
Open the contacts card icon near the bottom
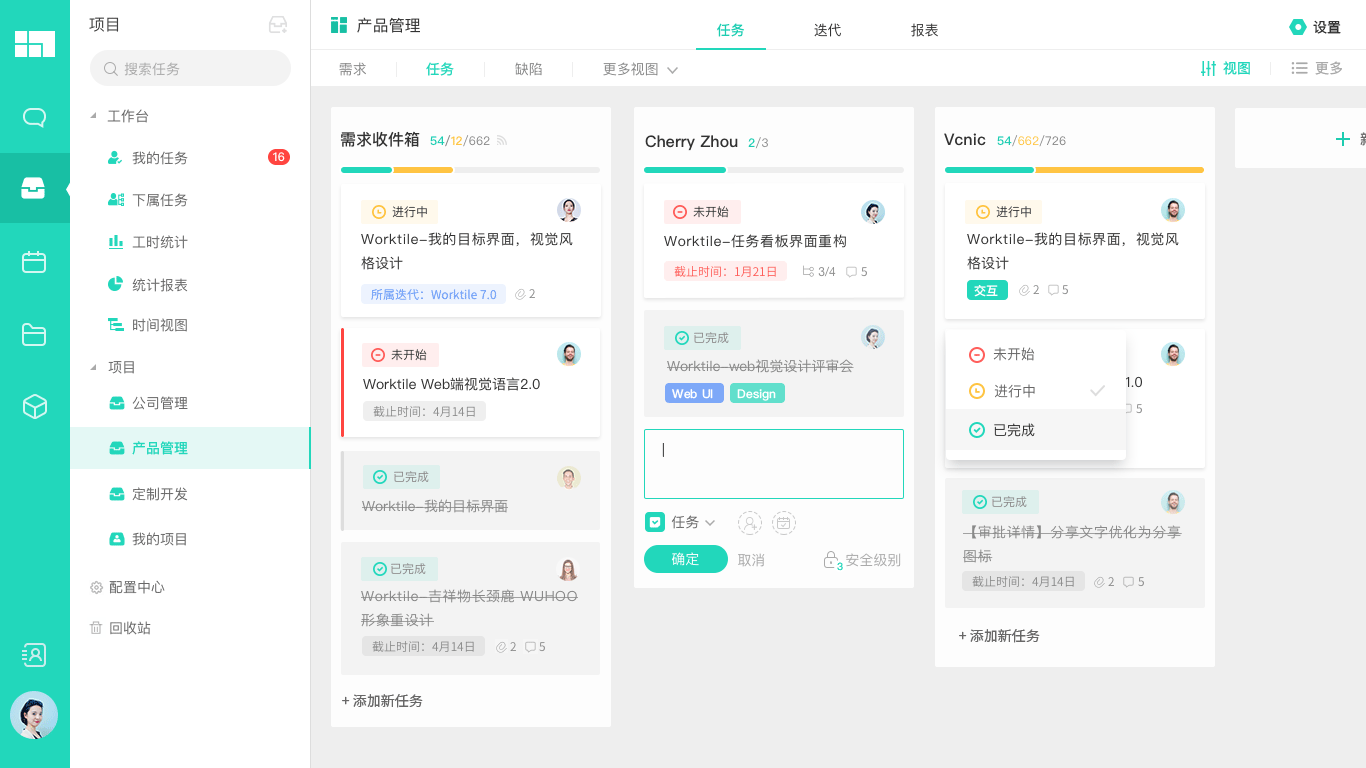[34, 654]
